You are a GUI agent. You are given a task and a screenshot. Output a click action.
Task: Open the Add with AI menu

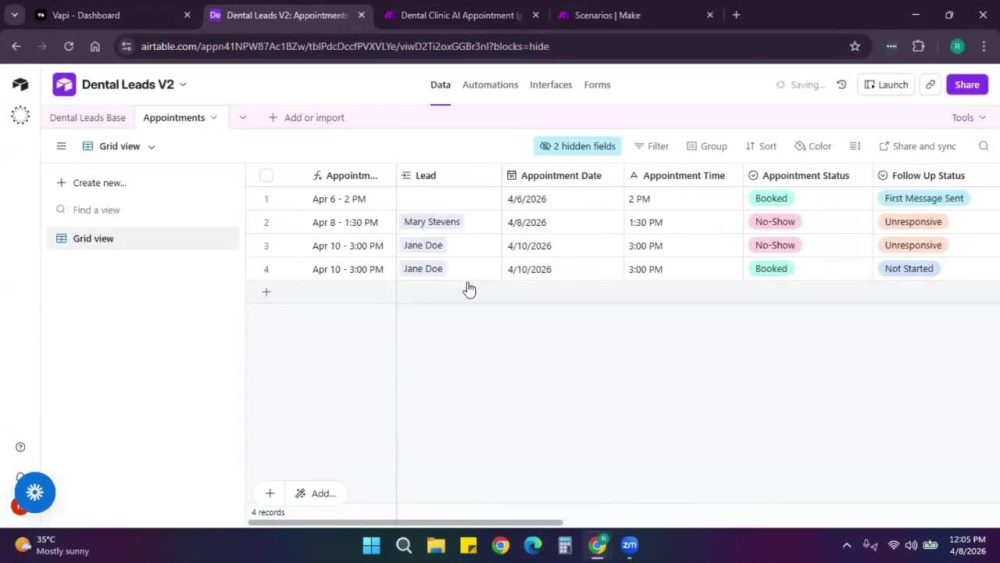[316, 493]
